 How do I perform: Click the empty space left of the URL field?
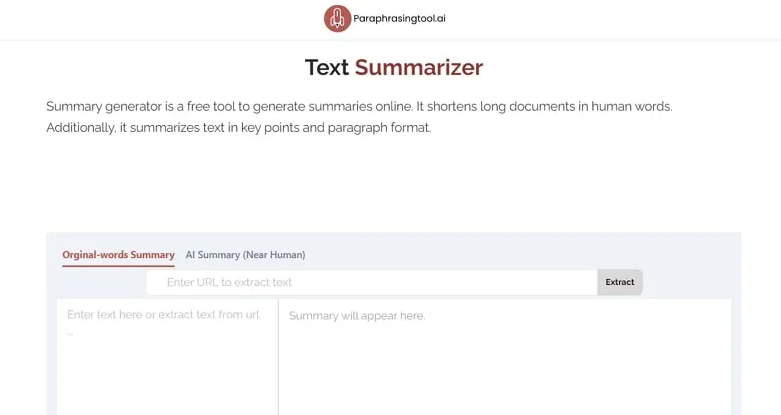tap(101, 283)
